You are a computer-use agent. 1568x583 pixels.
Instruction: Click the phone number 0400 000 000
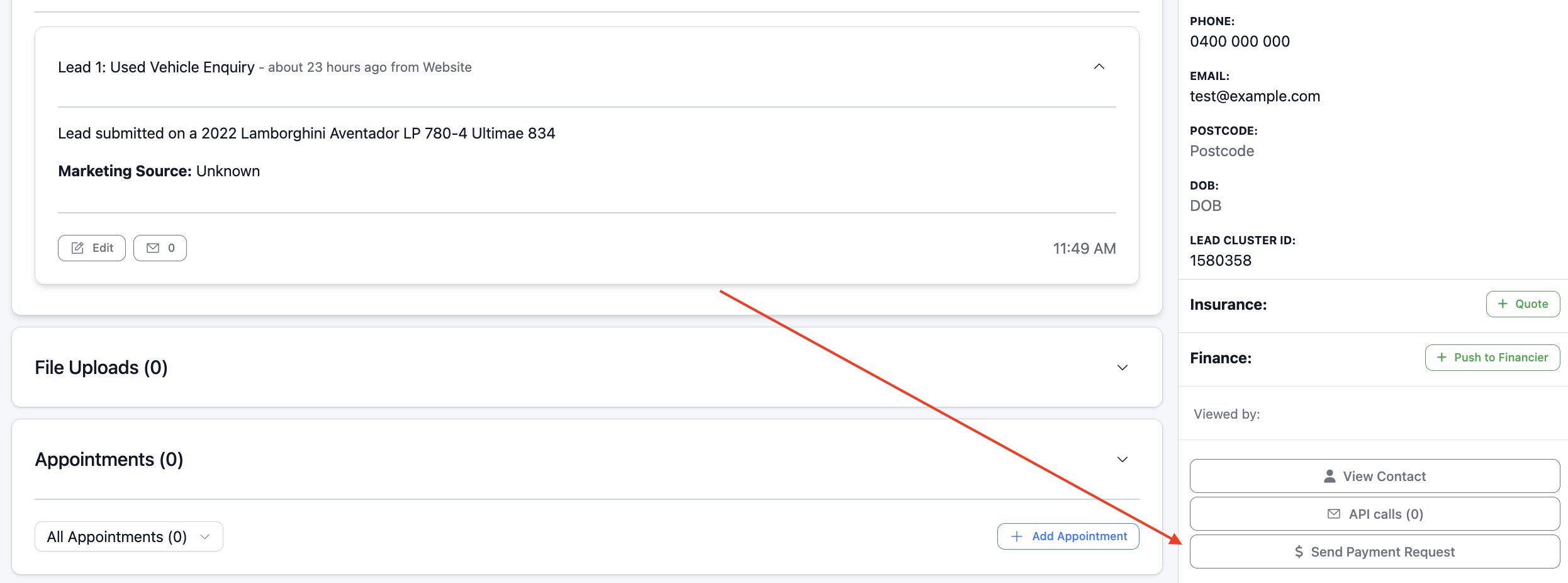[1240, 42]
